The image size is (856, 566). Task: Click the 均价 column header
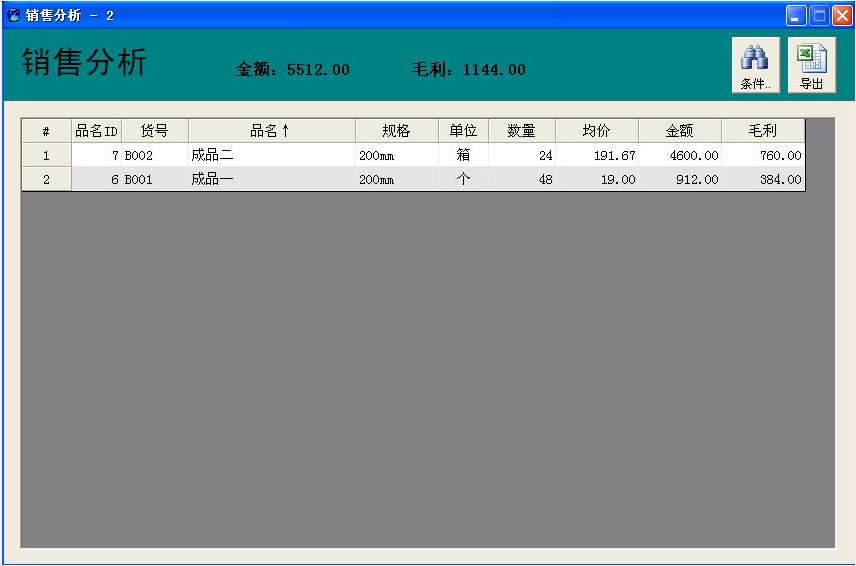(596, 131)
